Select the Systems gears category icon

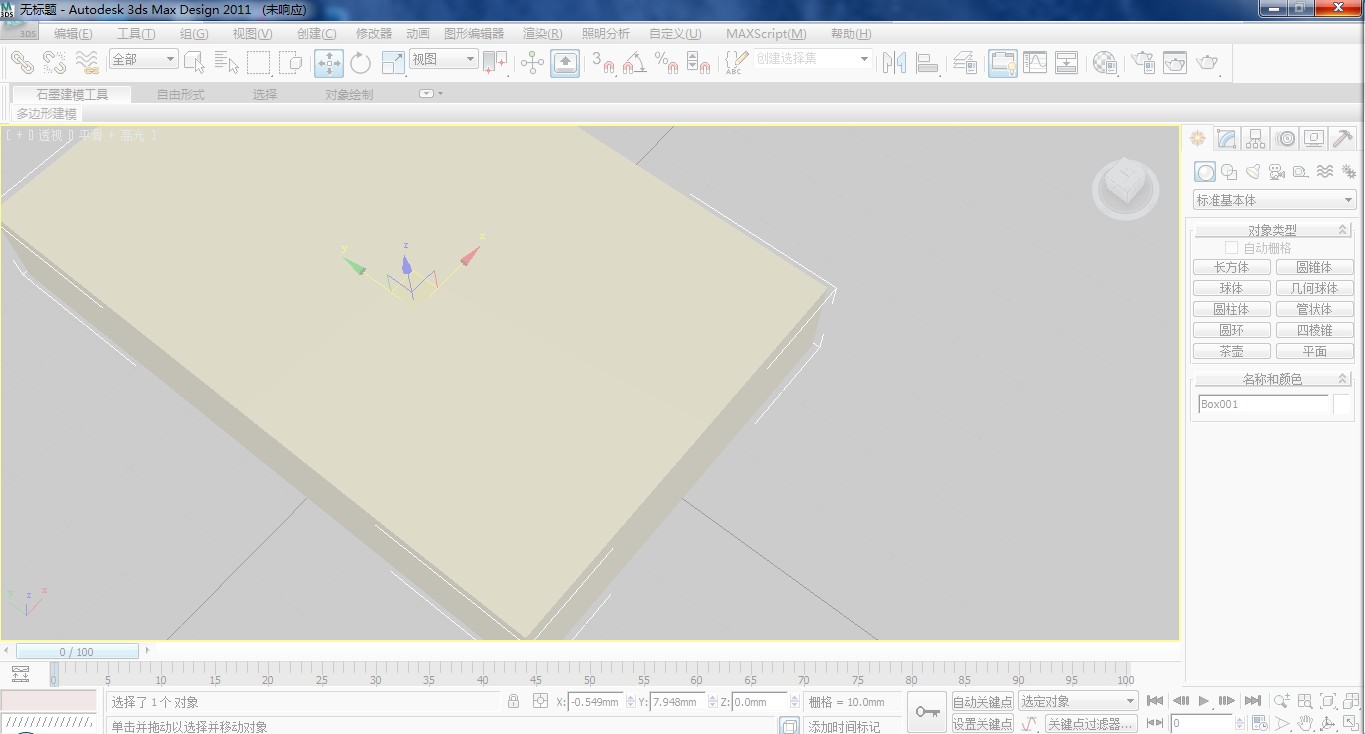[x=1348, y=172]
